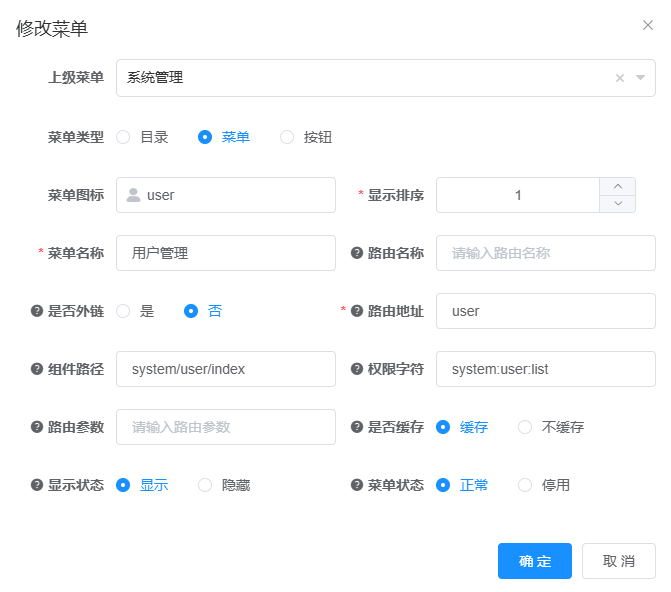Clear the 上级菜单 selection with x icon
The width and height of the screenshot is (671, 592).
point(620,78)
